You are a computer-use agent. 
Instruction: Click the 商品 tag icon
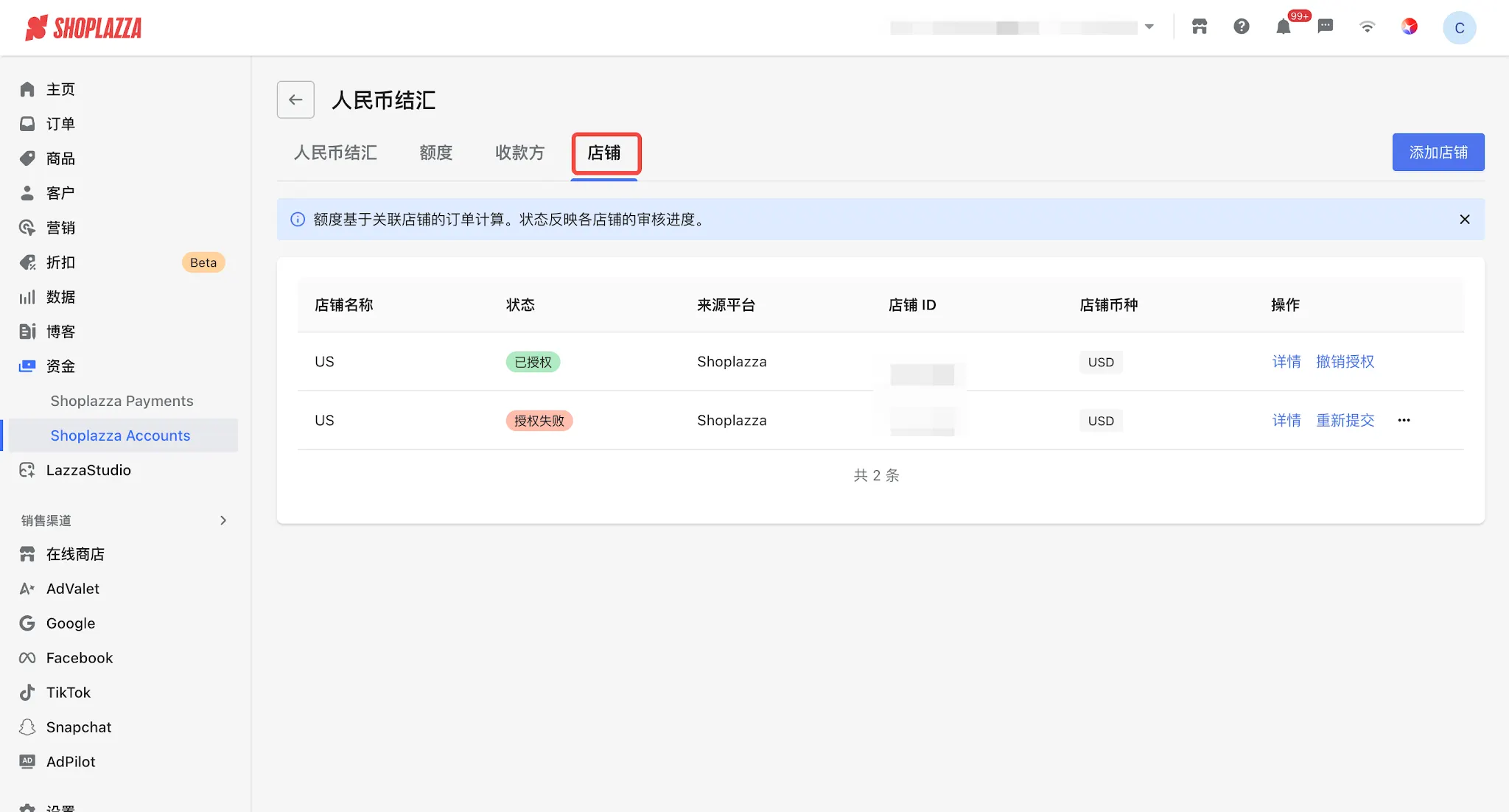[27, 158]
